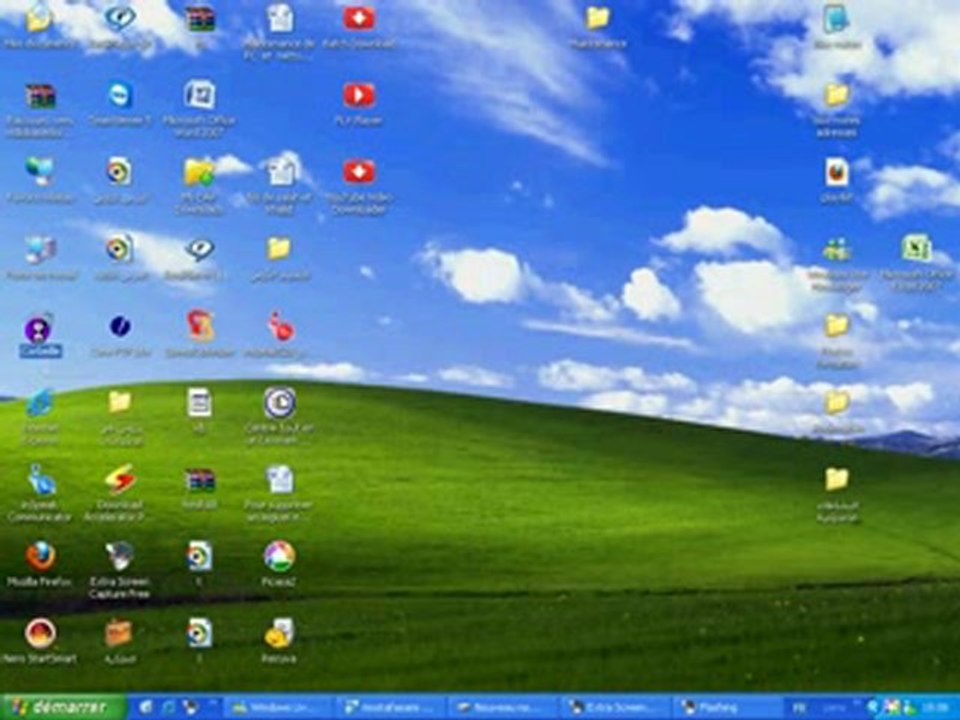This screenshot has width=960, height=720.
Task: Open the FLV Player shortcut
Action: pyautogui.click(x=359, y=103)
